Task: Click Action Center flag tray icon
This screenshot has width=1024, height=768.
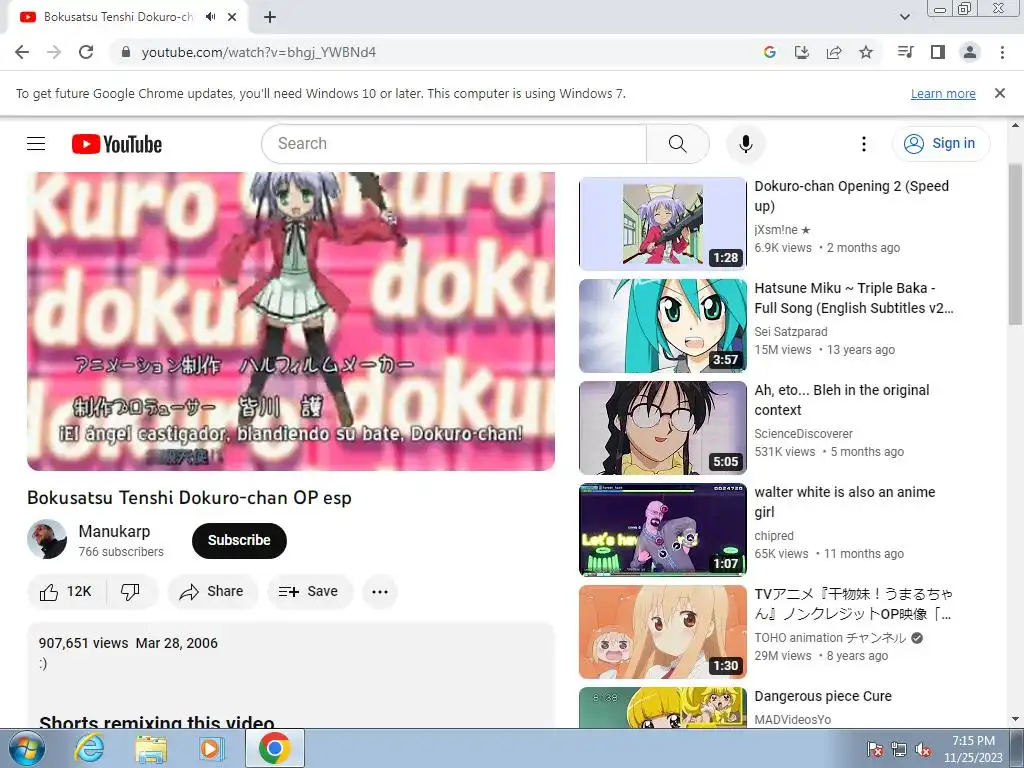Action: (x=874, y=750)
